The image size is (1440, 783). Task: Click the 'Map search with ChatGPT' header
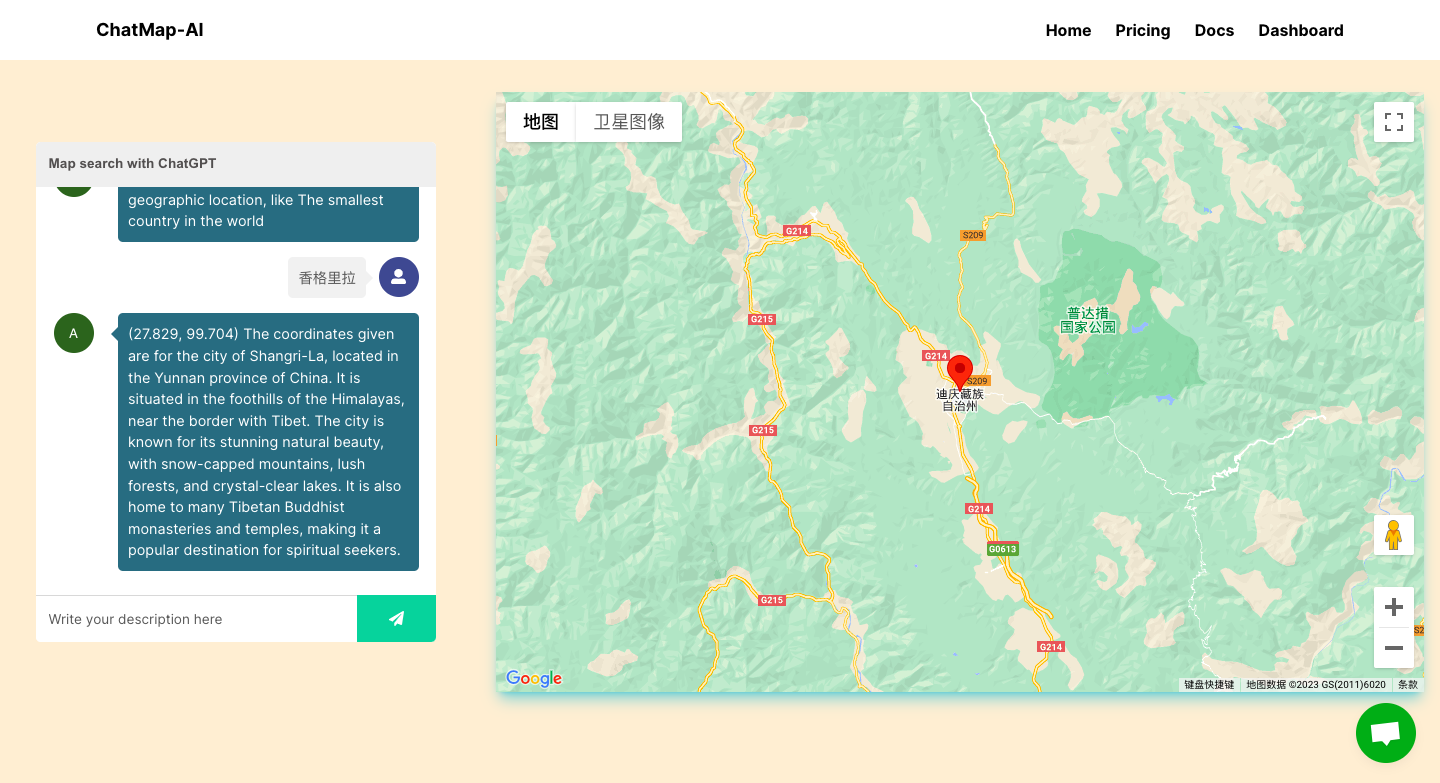[x=132, y=164]
